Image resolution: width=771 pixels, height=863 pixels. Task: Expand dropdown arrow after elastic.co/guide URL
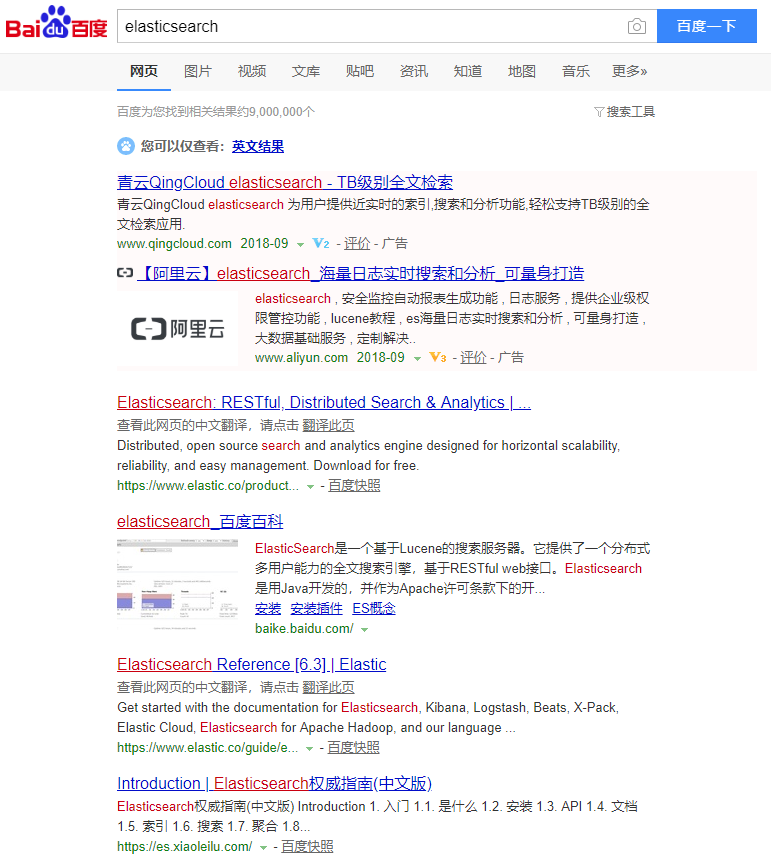click(x=309, y=749)
